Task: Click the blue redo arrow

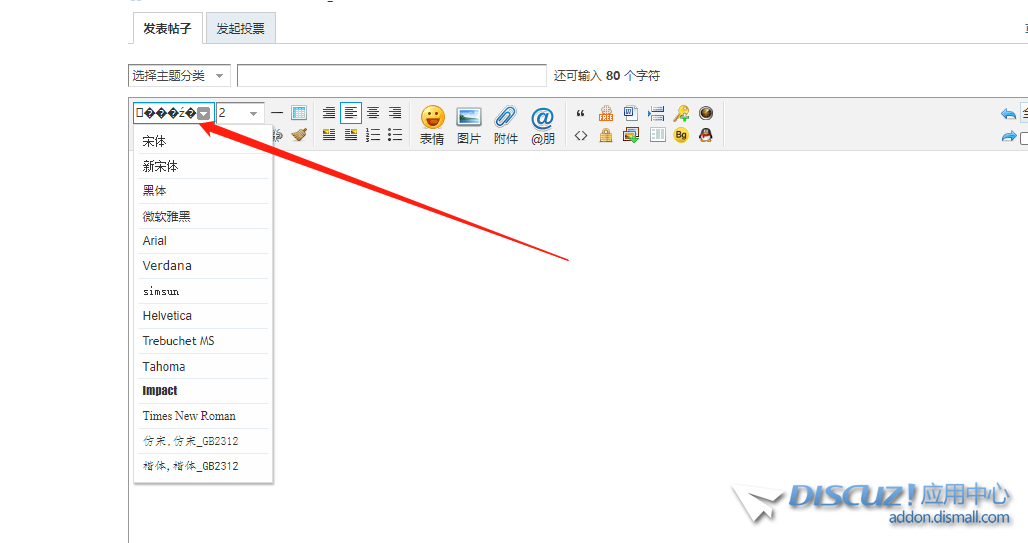Action: 1008,137
